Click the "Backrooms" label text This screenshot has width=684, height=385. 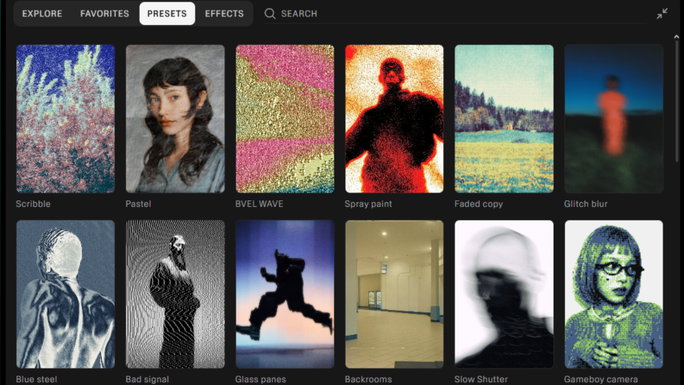coord(368,379)
